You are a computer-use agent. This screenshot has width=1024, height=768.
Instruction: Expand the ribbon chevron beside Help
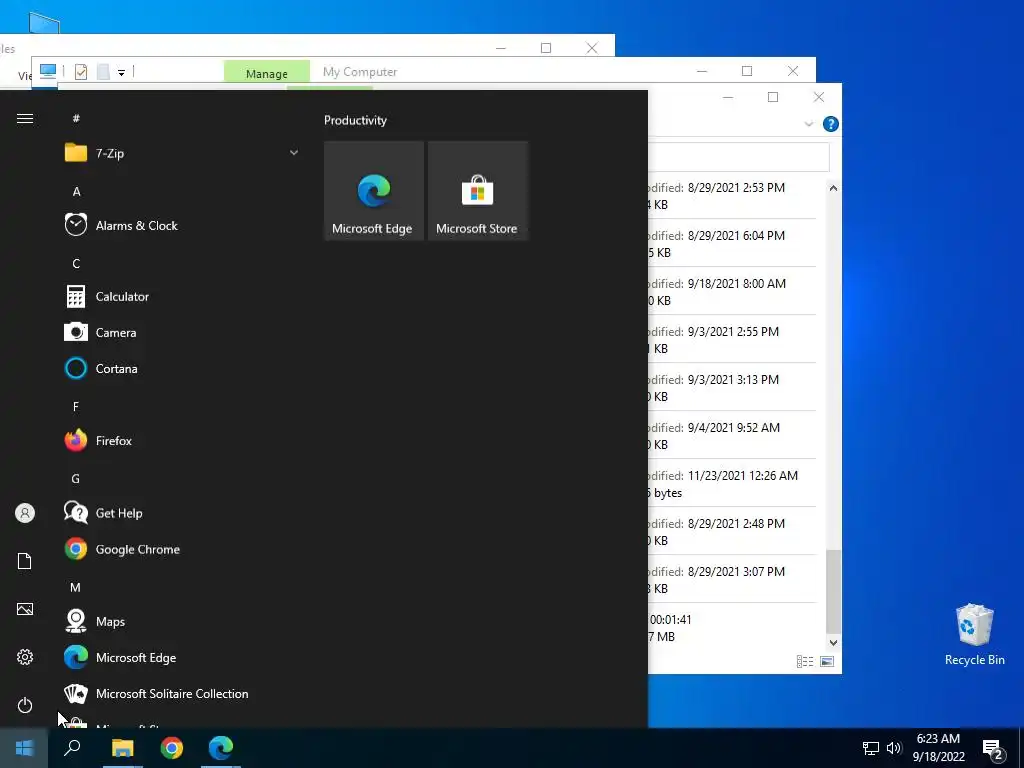pyautogui.click(x=808, y=124)
